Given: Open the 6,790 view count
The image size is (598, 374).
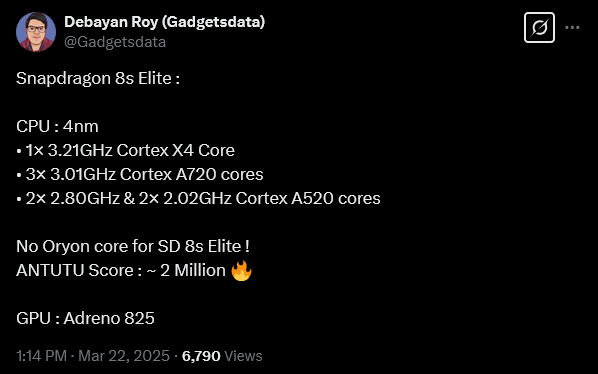Looking at the screenshot, I should click(x=201, y=356).
